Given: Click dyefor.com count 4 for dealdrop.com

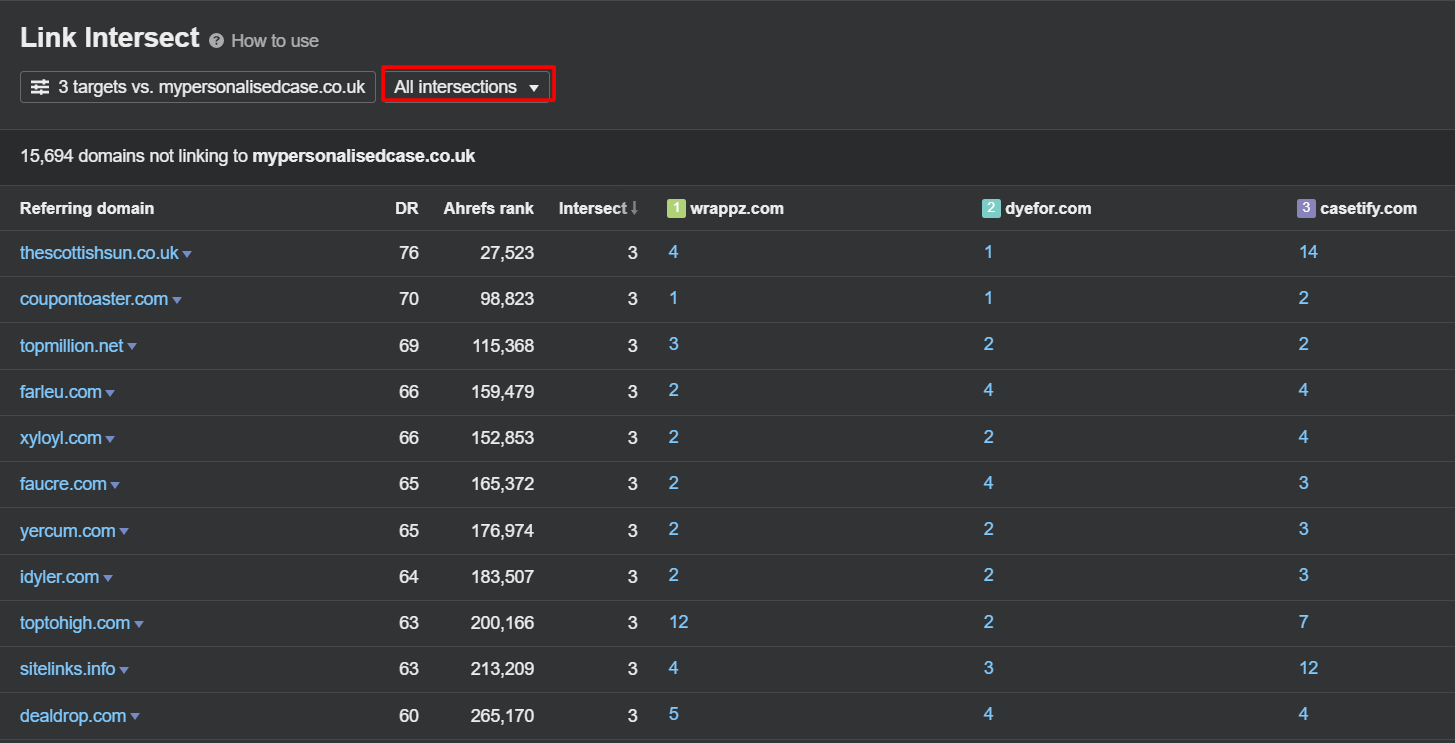Looking at the screenshot, I should (x=988, y=714).
